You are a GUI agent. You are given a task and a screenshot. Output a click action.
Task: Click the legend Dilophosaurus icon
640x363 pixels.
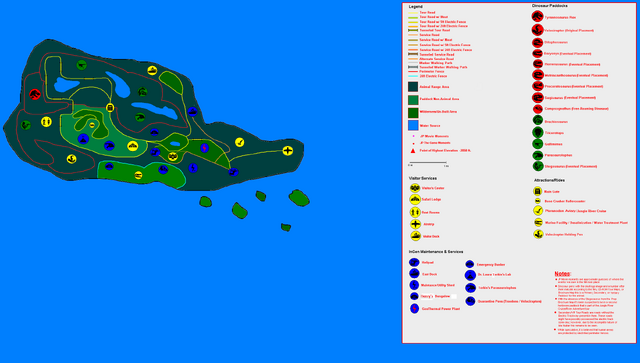pos(538,42)
